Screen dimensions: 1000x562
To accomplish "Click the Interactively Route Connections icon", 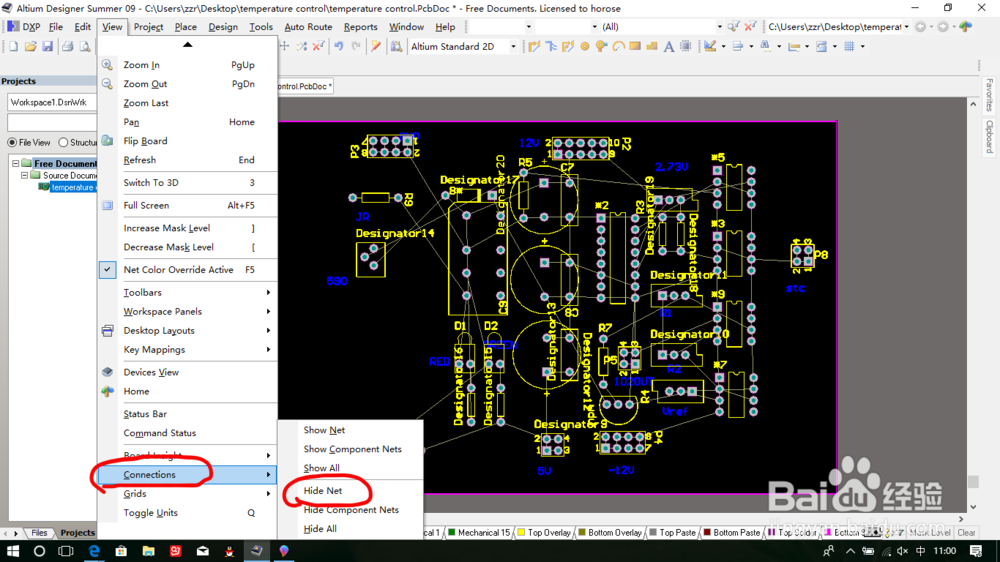I will pos(534,47).
